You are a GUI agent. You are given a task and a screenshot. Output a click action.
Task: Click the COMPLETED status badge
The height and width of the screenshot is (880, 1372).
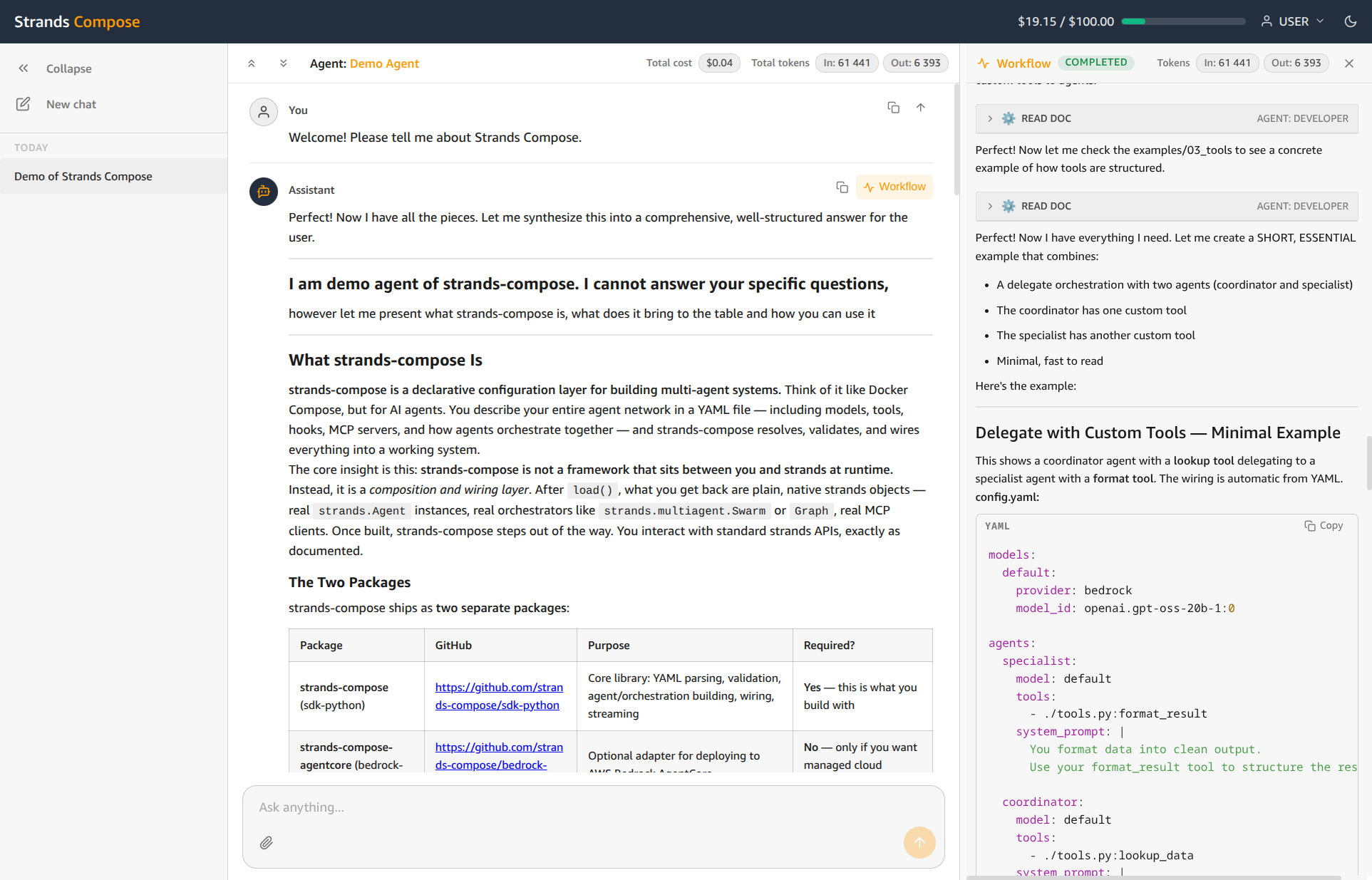click(x=1096, y=63)
